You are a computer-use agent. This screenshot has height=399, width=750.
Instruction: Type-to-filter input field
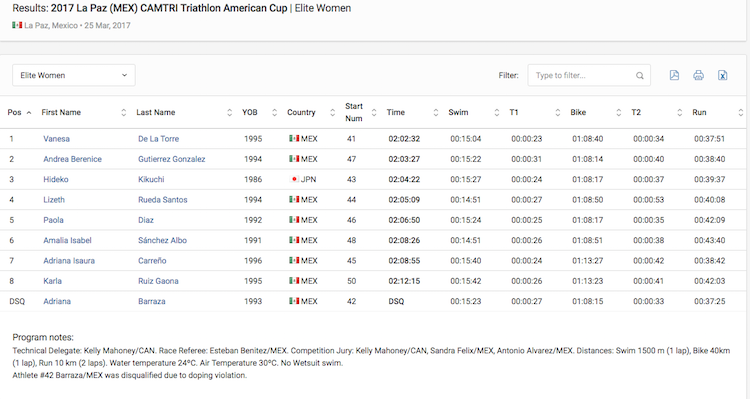point(589,75)
